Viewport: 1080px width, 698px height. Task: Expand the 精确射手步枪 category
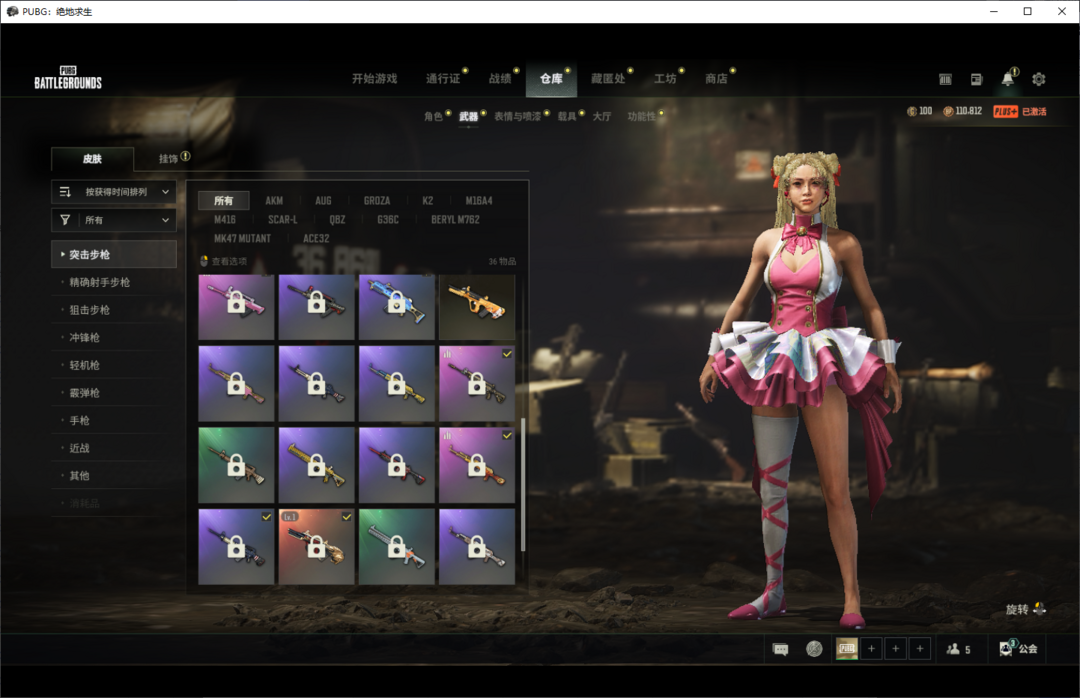point(114,282)
